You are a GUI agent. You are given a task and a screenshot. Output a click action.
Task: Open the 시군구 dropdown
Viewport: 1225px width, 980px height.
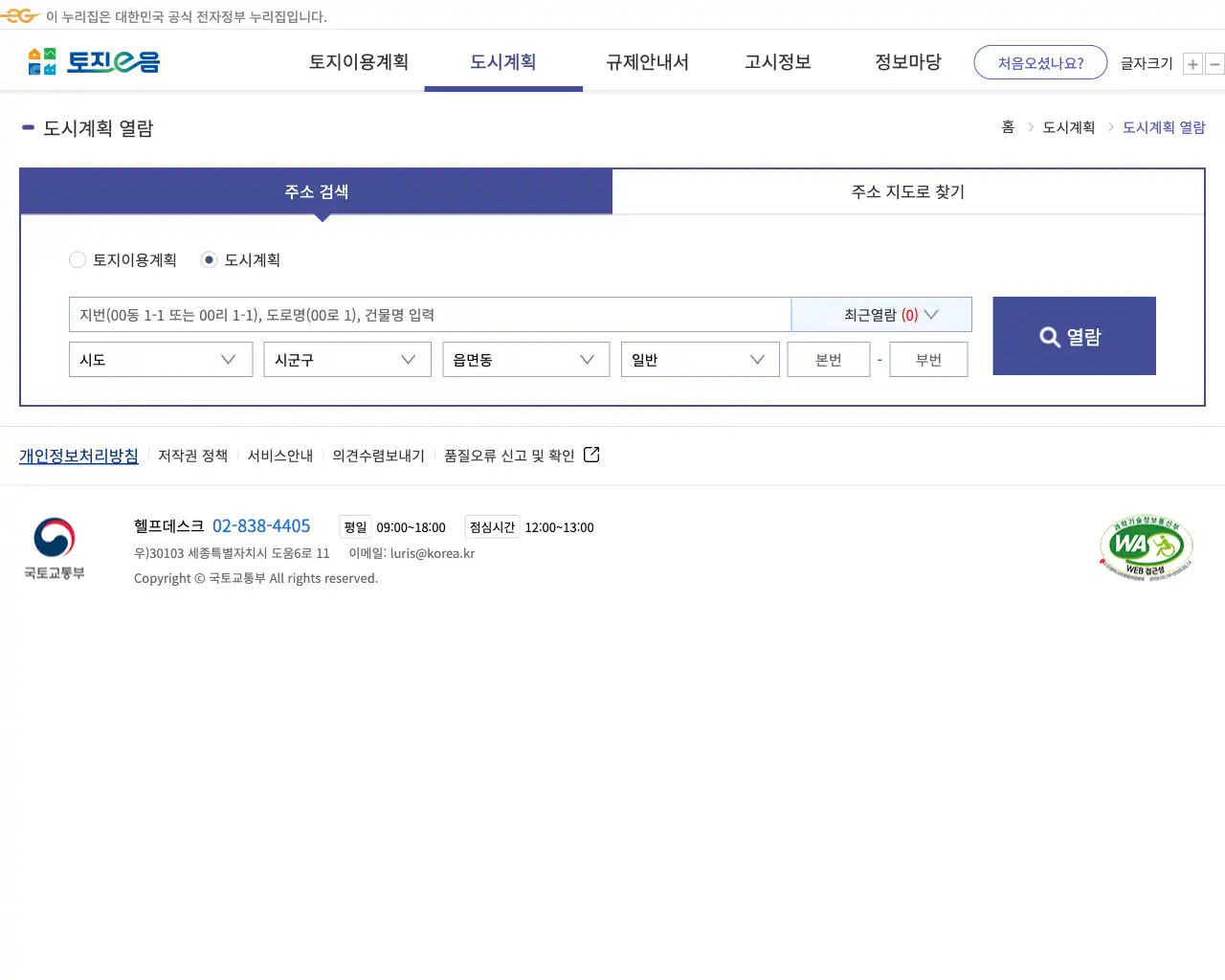click(x=346, y=359)
